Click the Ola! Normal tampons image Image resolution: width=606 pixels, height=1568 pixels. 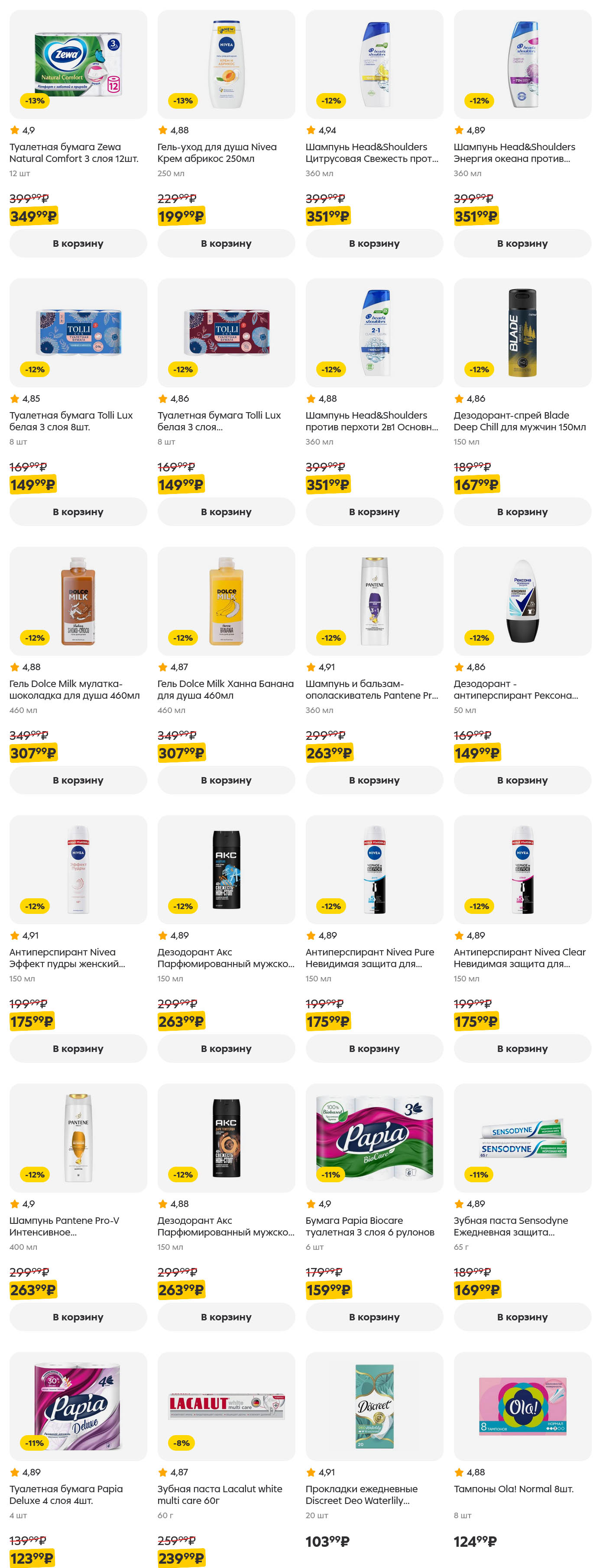coord(522,1406)
